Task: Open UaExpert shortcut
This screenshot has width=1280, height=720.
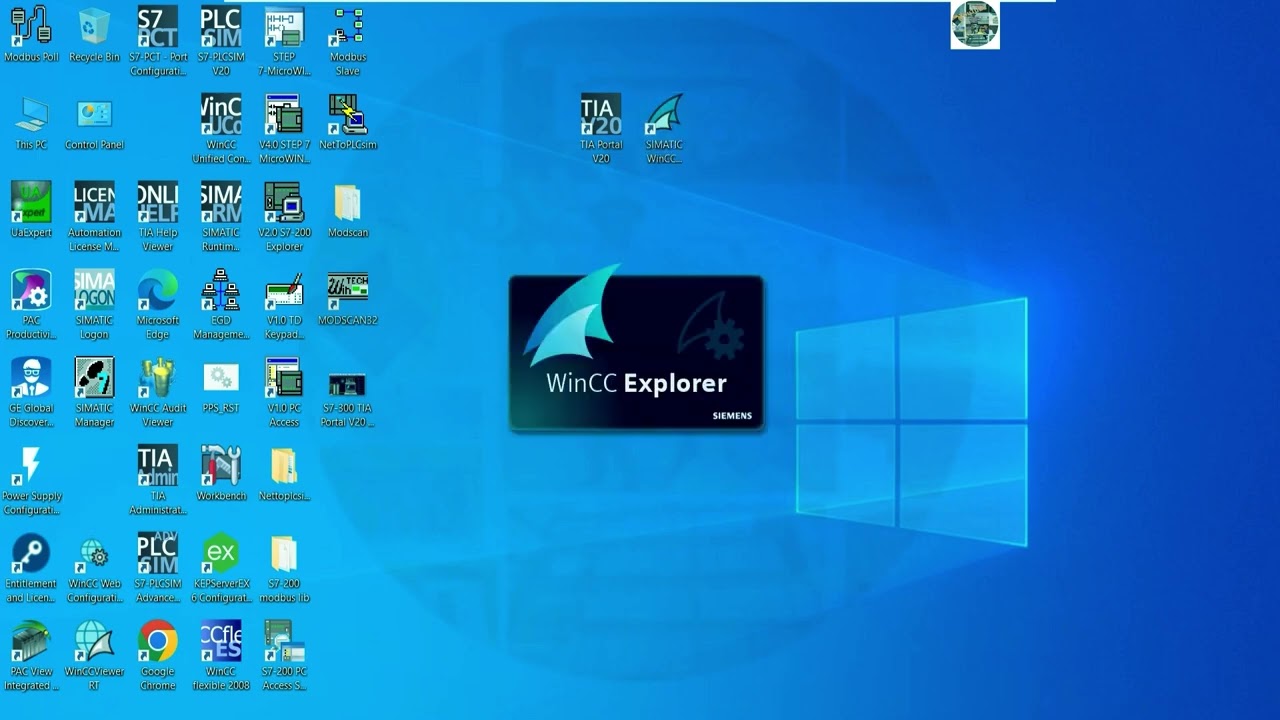Action: 31,211
